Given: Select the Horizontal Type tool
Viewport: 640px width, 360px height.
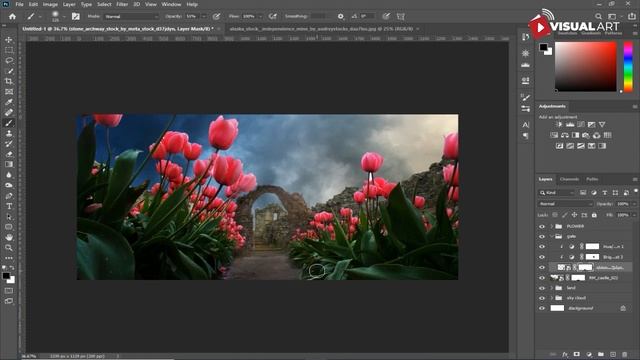Looking at the screenshot, I should pyautogui.click(x=9, y=206).
